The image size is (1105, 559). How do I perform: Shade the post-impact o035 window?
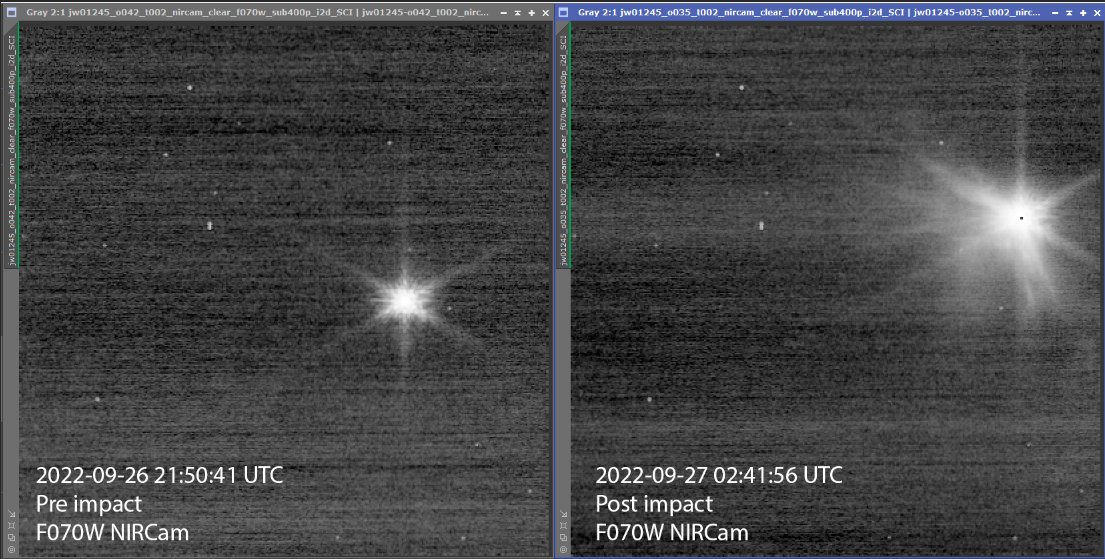pos(1069,13)
